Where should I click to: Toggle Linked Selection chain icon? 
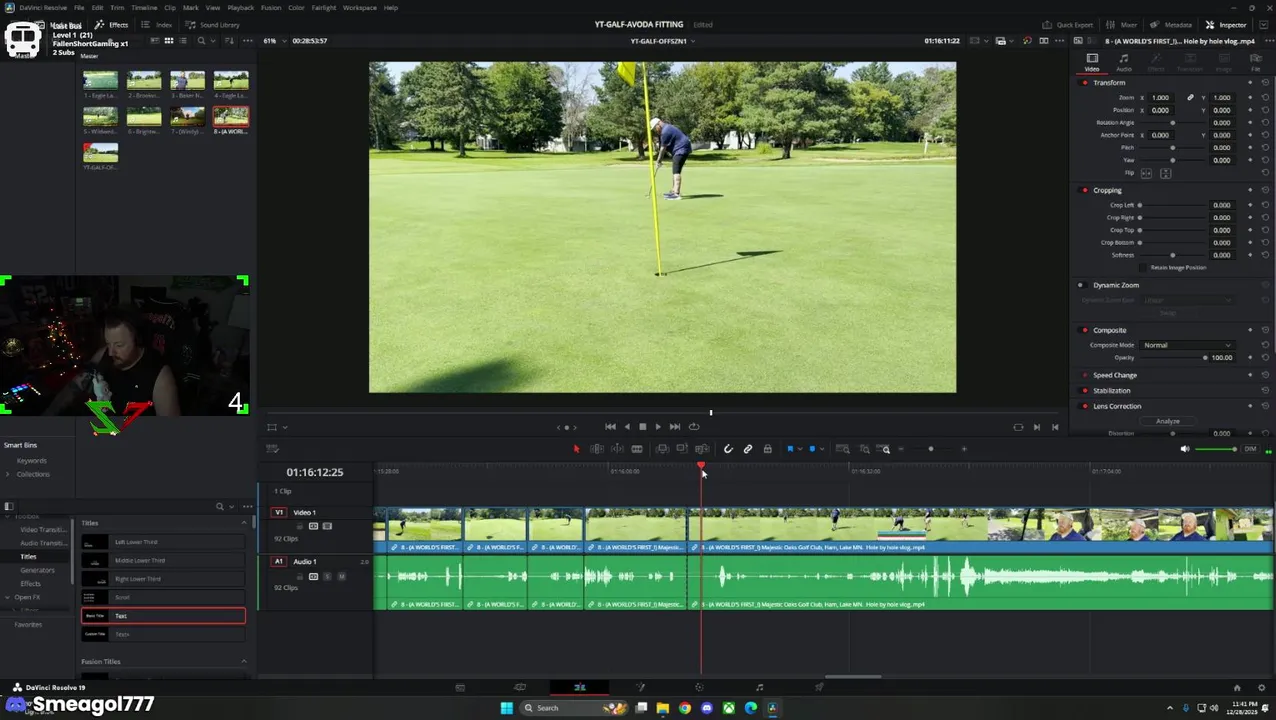pyautogui.click(x=748, y=449)
